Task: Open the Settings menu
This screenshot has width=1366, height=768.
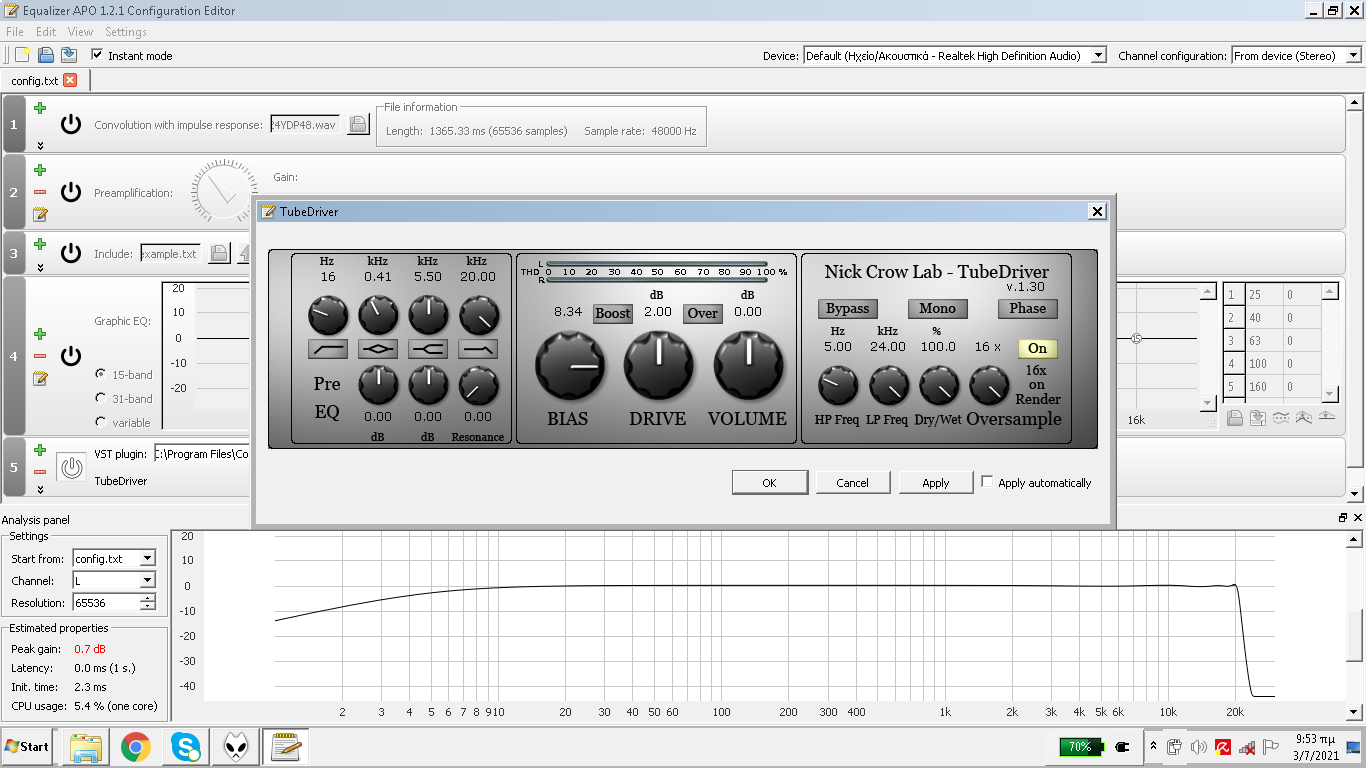Action: (x=126, y=32)
